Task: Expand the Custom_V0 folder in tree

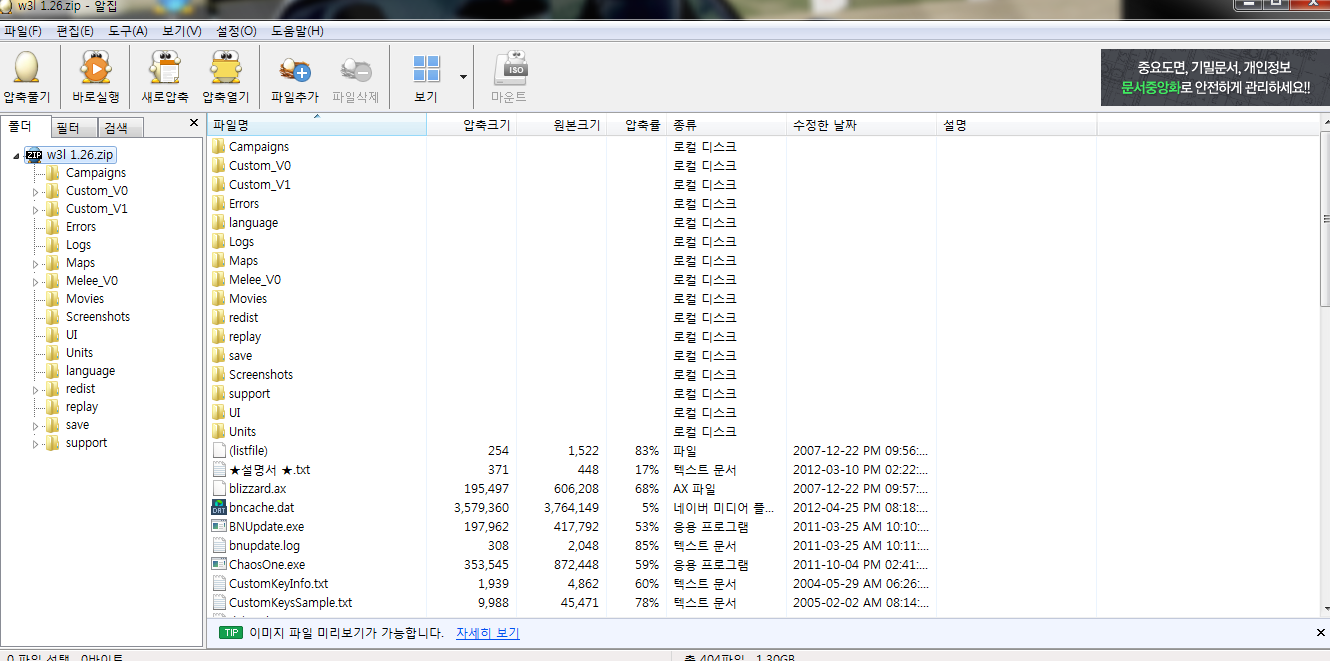Action: [36, 191]
